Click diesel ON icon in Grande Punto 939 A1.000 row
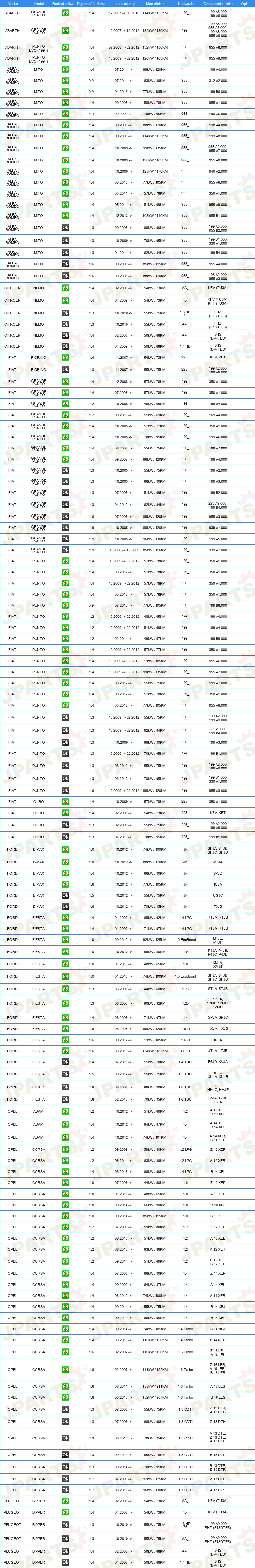Screen dimensions: 255x1568 pos(65,528)
